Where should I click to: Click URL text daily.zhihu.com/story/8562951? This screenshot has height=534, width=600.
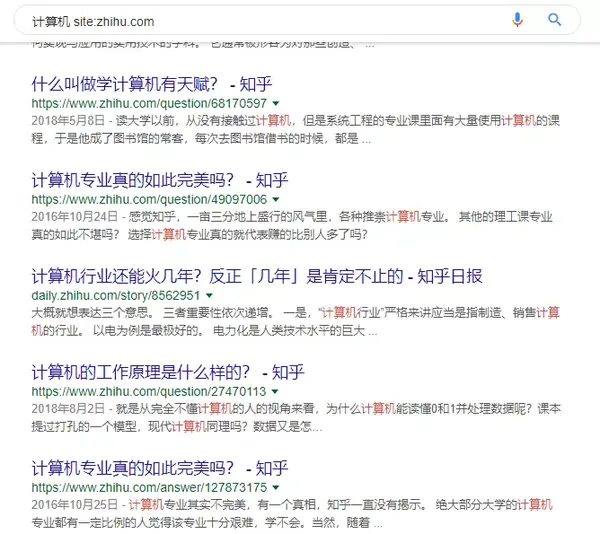(x=116, y=295)
